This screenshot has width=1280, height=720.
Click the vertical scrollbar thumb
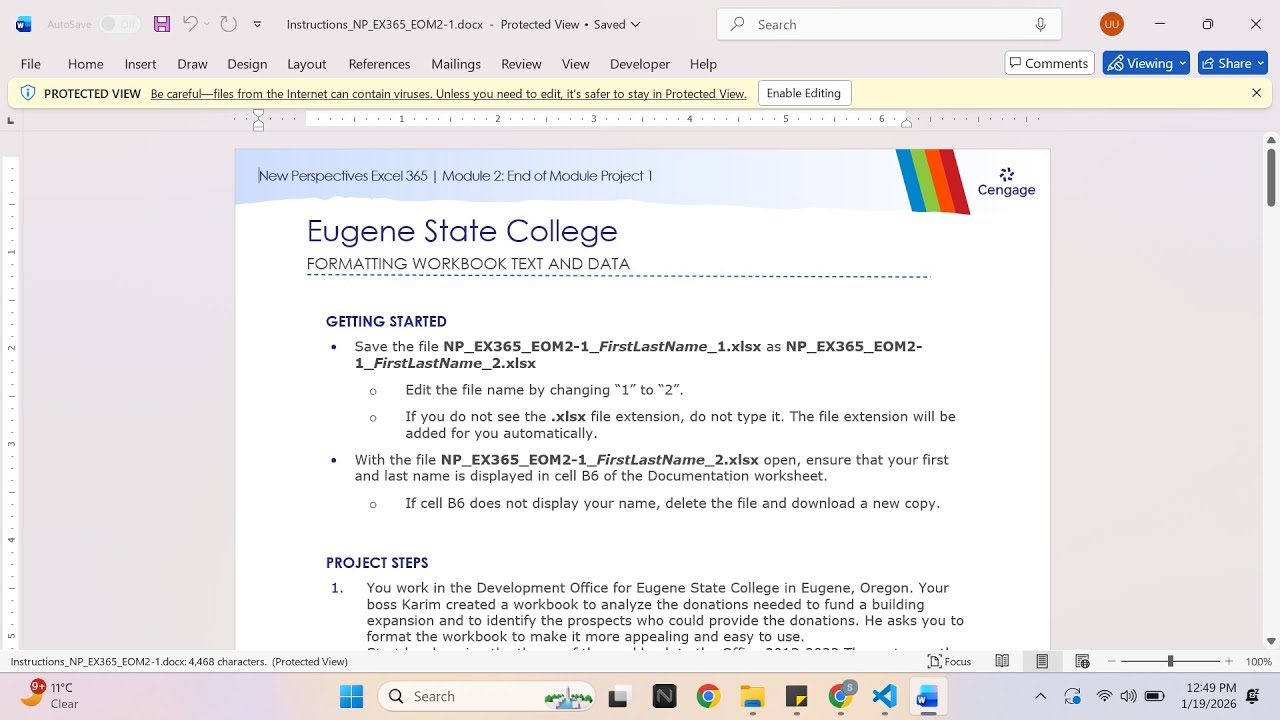pos(1271,176)
